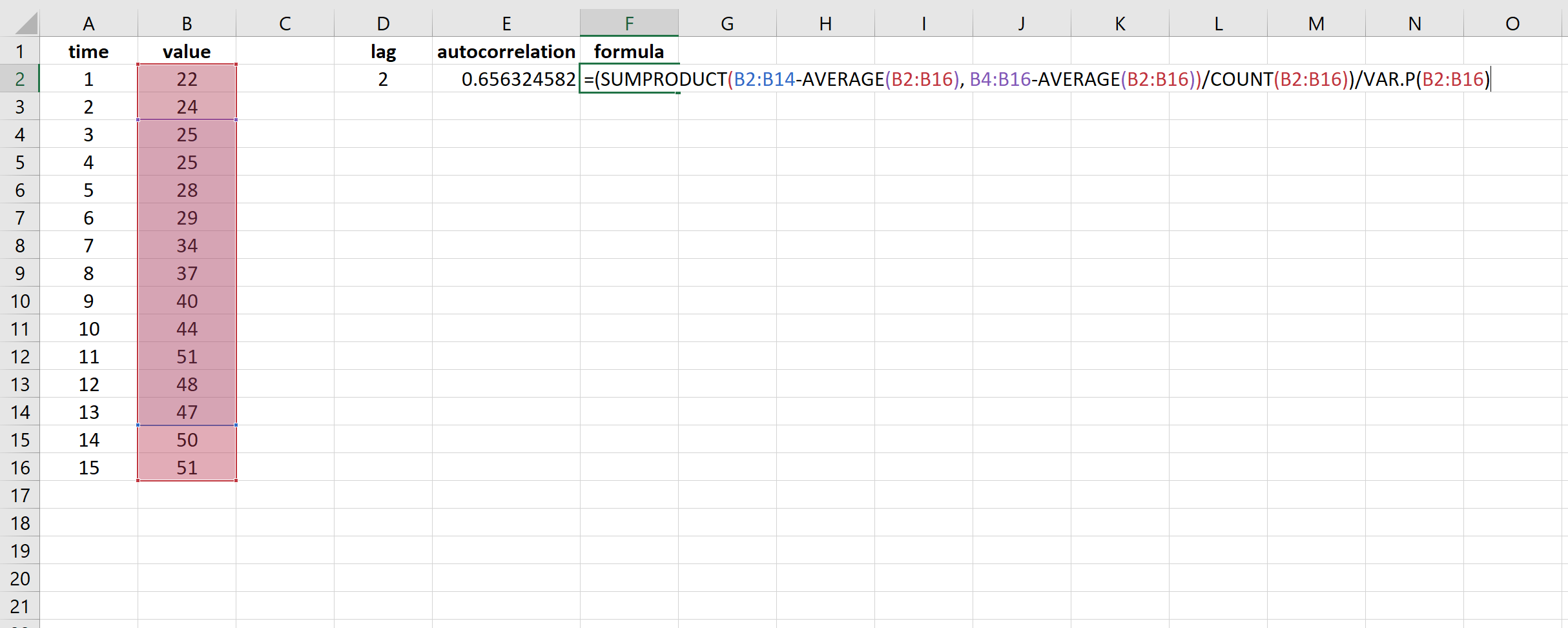Select the last highlighted value 51 in row 16
Screen dimensions: 1568x628
187,467
